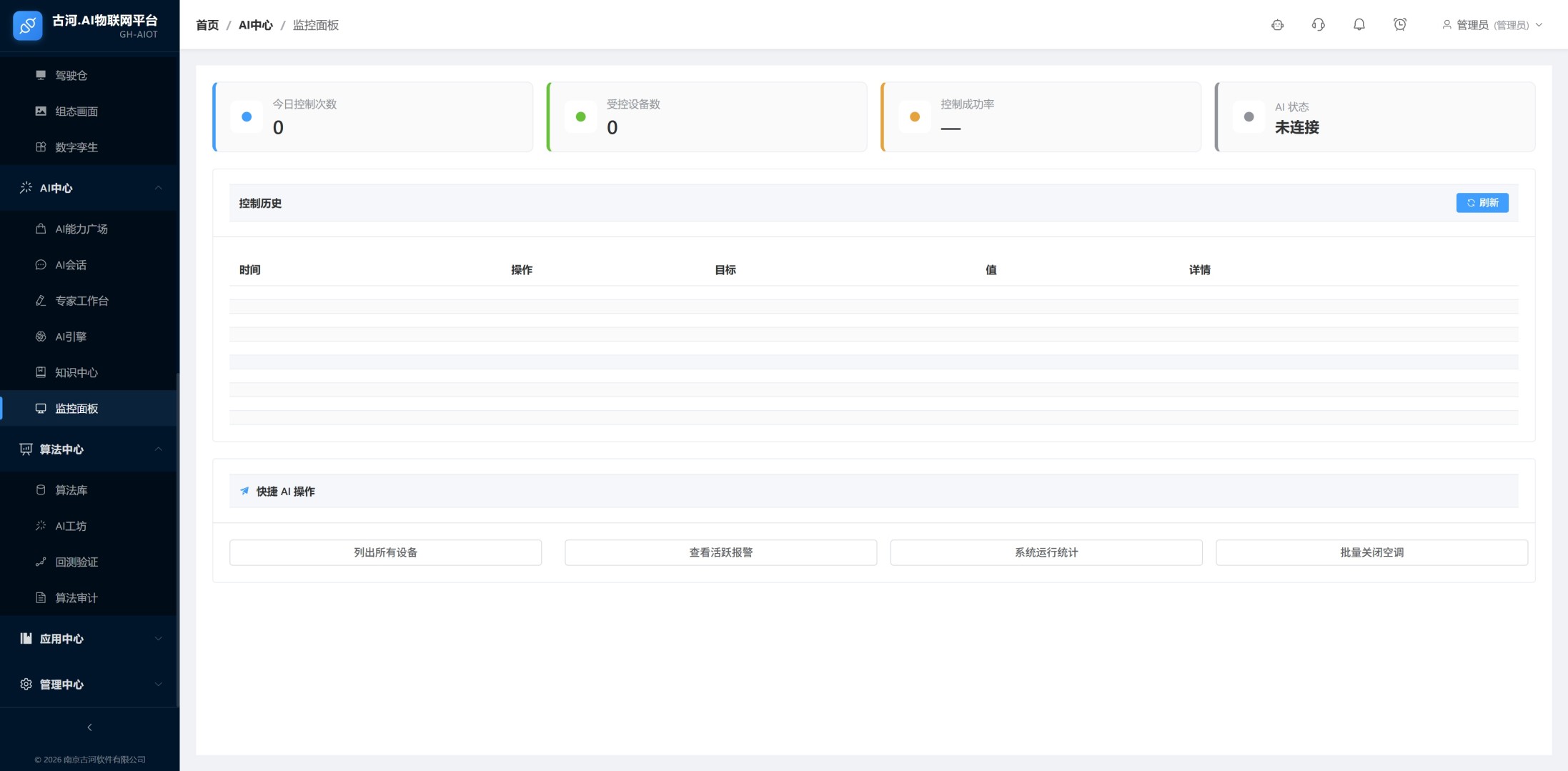Image resolution: width=1568 pixels, height=771 pixels.
Task: Go to 知识中心 in the sidebar
Action: pyautogui.click(x=76, y=373)
